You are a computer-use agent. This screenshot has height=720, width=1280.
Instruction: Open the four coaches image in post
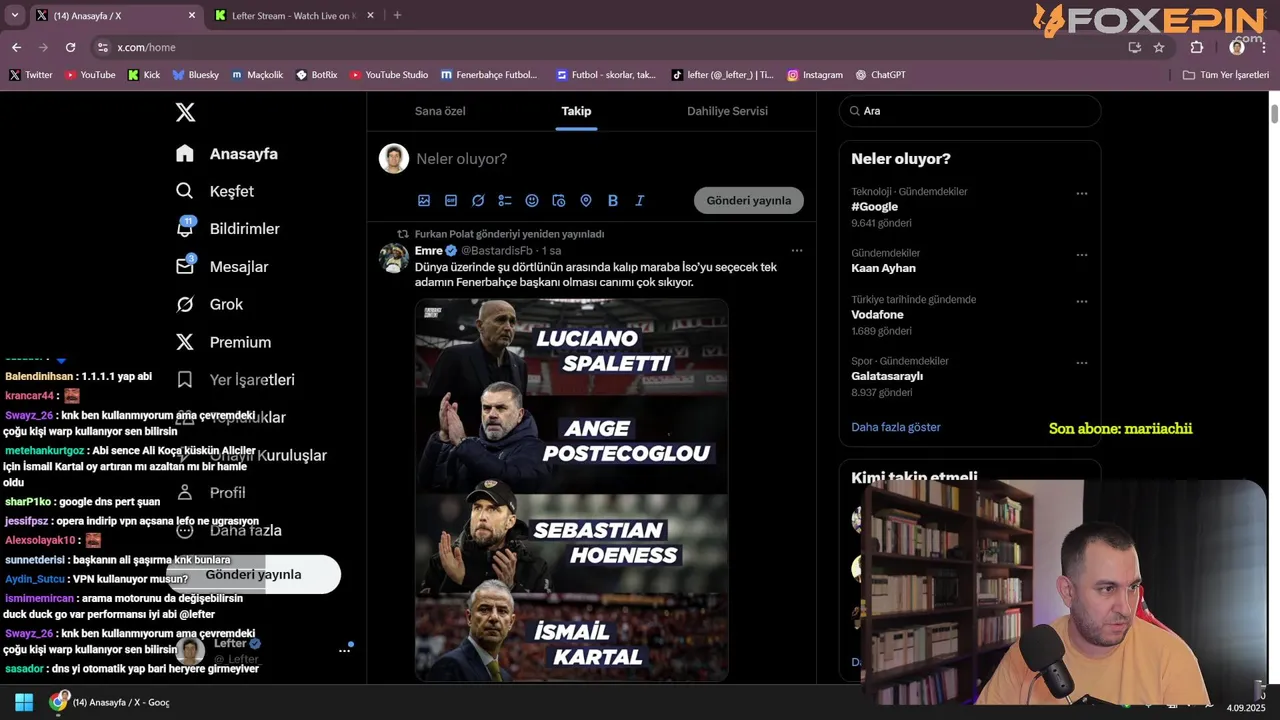[572, 489]
